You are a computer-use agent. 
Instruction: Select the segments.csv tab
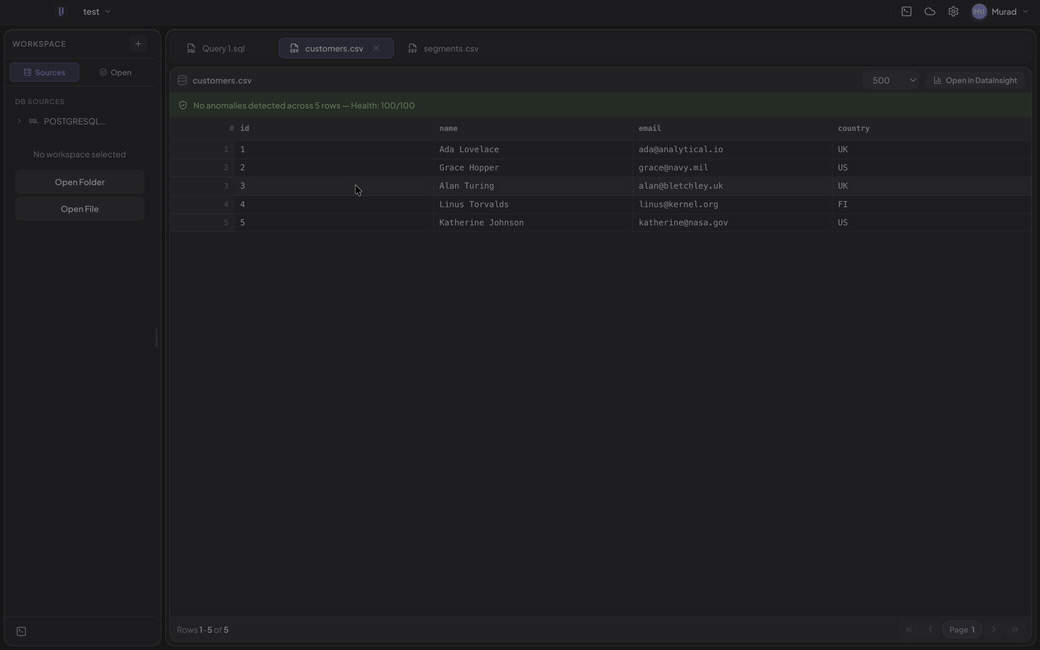click(444, 48)
